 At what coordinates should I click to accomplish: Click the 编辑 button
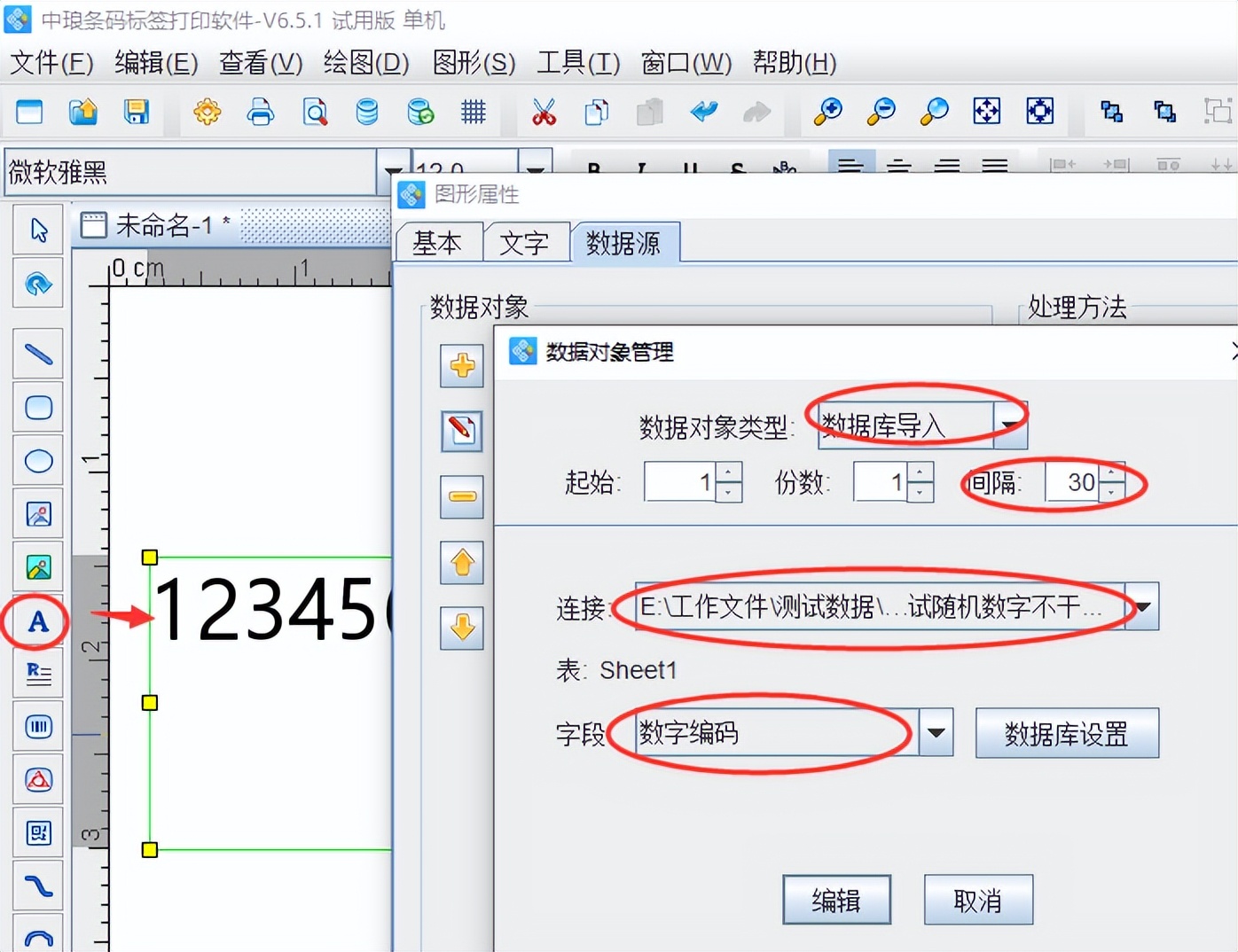pyautogui.click(x=836, y=900)
